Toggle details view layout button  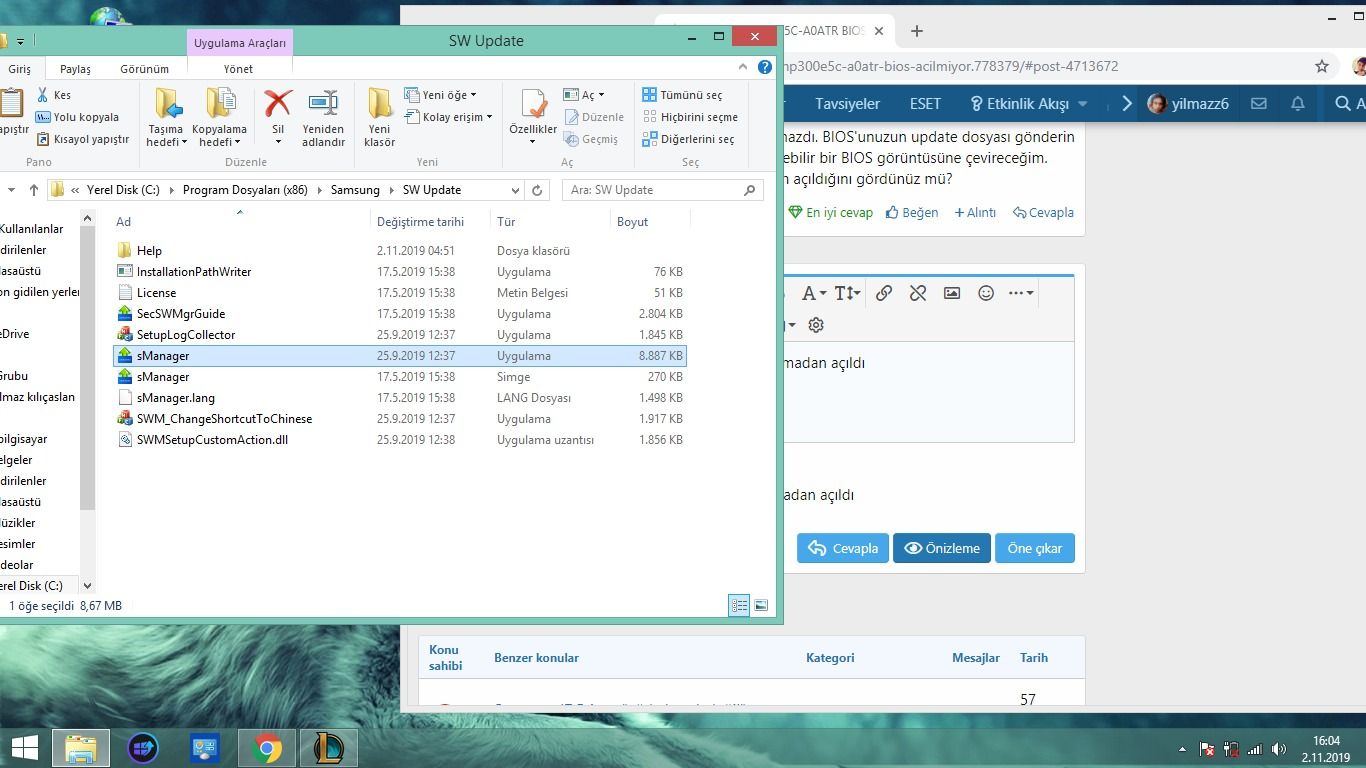point(739,606)
